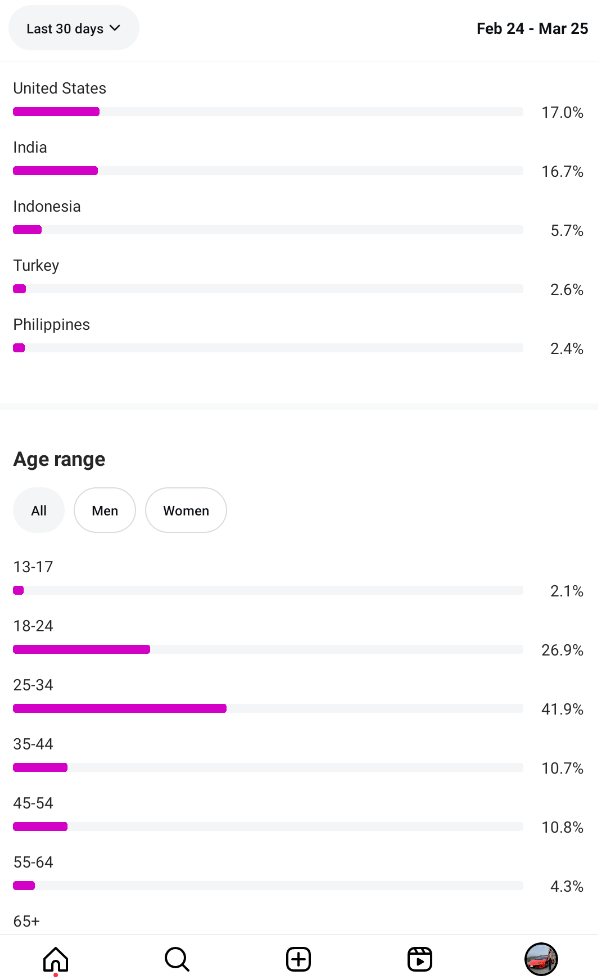Tap the create new post plus icon
The width and height of the screenshot is (598, 980).
(x=299, y=959)
